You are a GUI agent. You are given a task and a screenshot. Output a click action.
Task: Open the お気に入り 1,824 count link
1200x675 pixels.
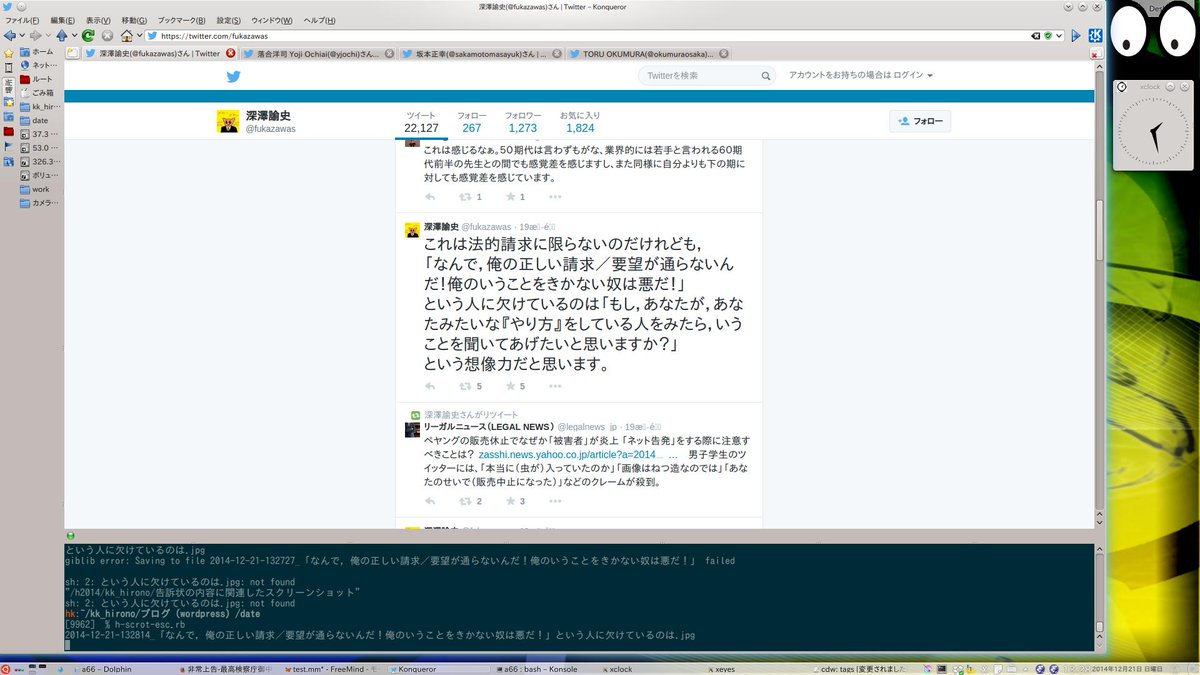tap(580, 122)
